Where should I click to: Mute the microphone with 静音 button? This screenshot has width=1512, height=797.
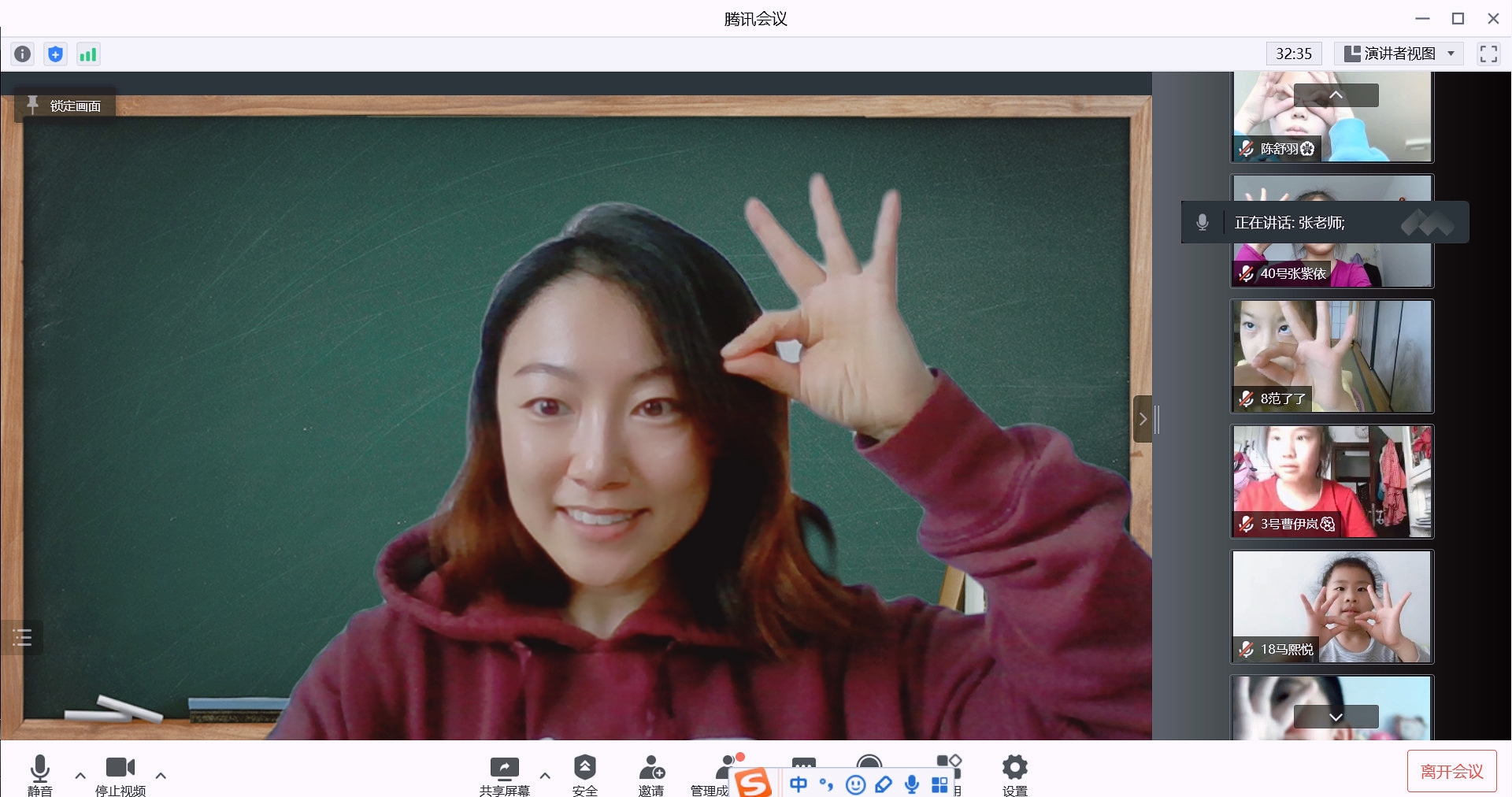click(x=39, y=774)
